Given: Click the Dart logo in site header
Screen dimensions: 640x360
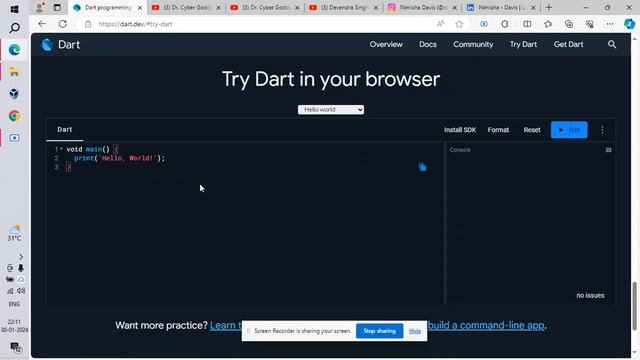Looking at the screenshot, I should [x=61, y=44].
